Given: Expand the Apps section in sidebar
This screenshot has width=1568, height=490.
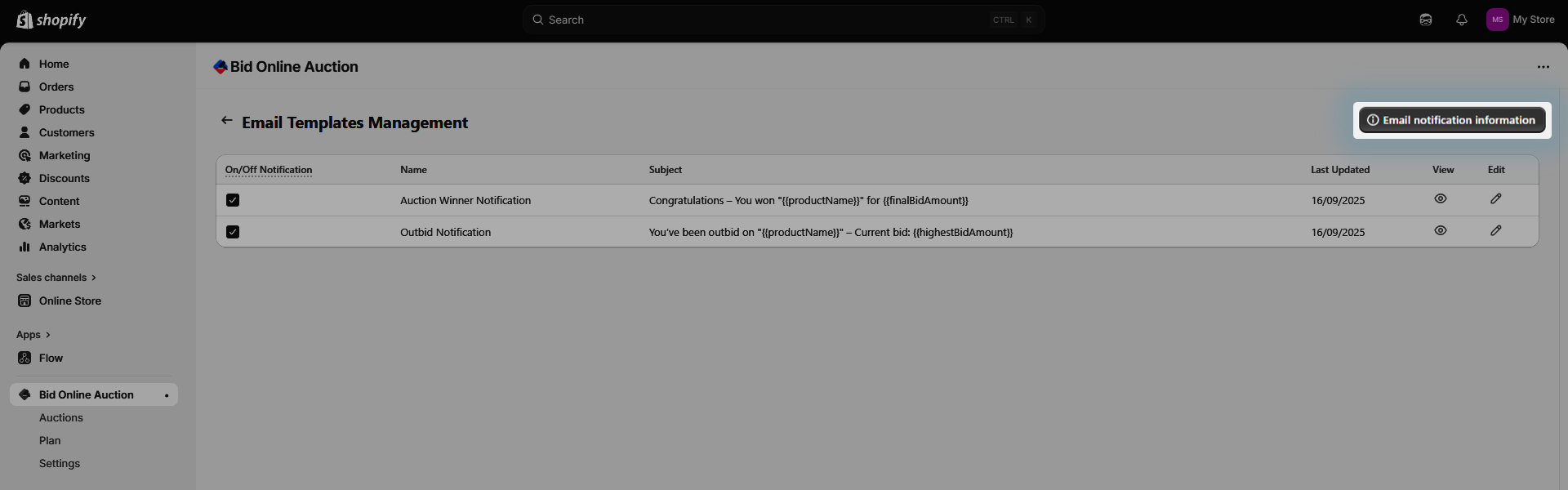Looking at the screenshot, I should pos(33,335).
